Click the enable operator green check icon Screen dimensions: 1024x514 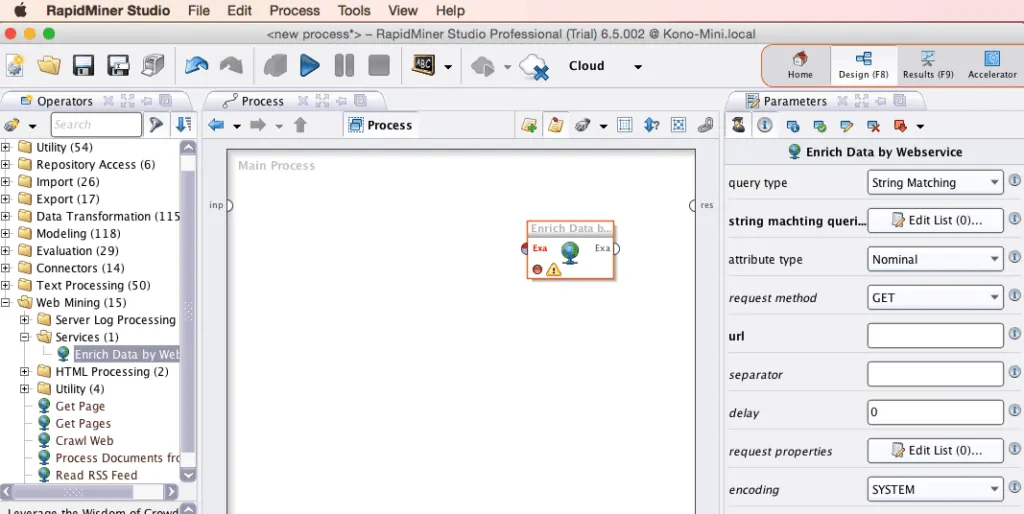coord(820,125)
